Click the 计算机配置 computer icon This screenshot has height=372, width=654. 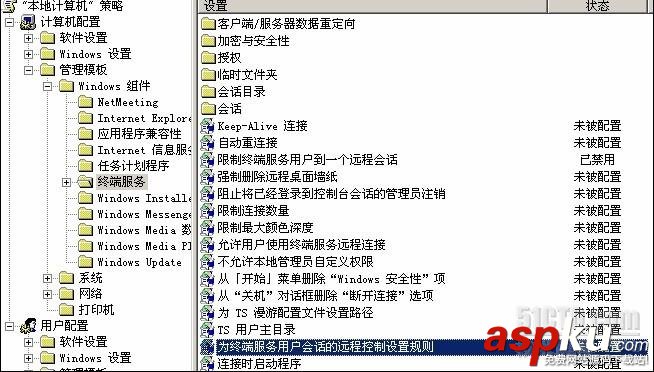(x=28, y=22)
